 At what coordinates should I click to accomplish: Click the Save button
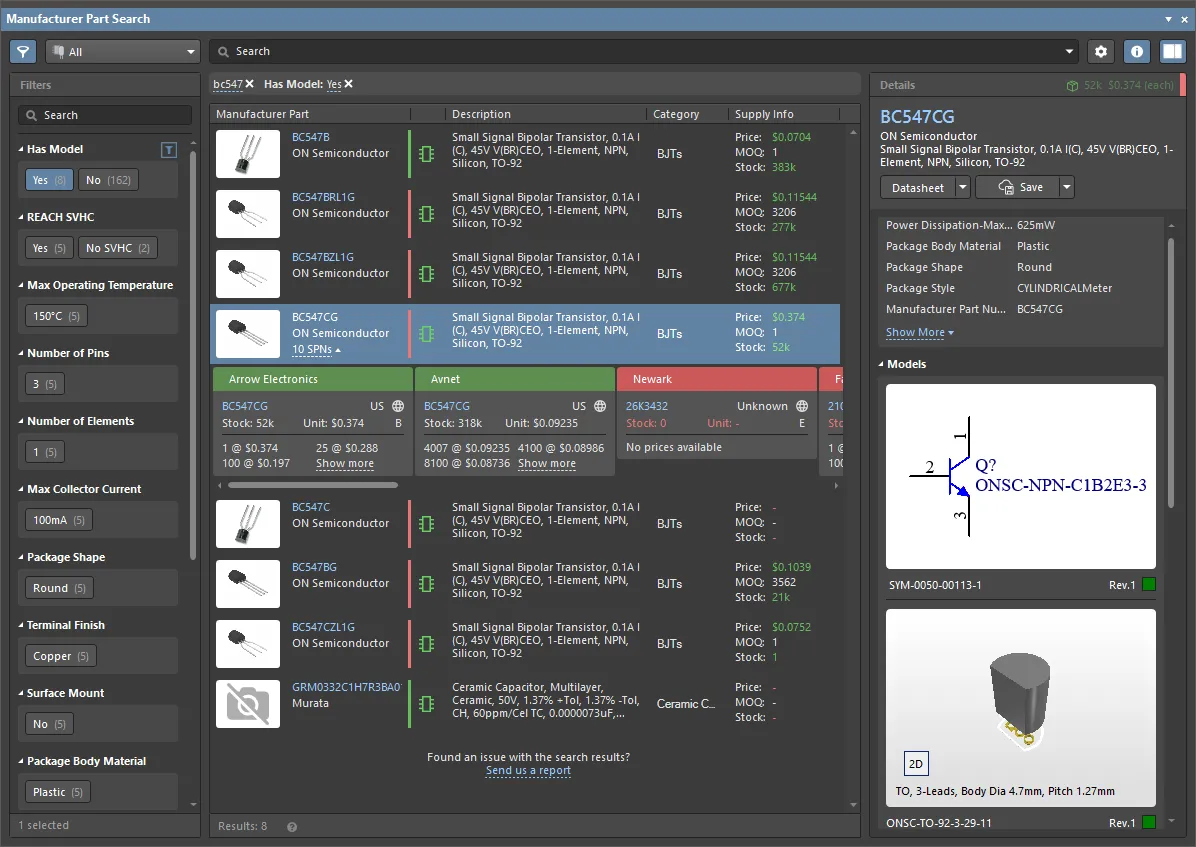click(1018, 188)
